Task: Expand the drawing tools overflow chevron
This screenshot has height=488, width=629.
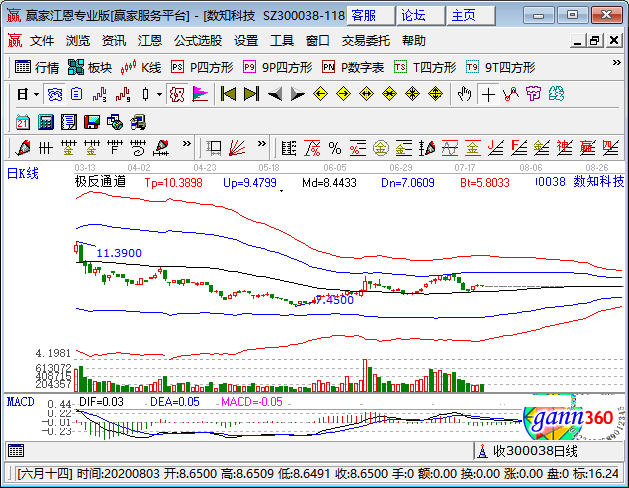Action: [187, 144]
